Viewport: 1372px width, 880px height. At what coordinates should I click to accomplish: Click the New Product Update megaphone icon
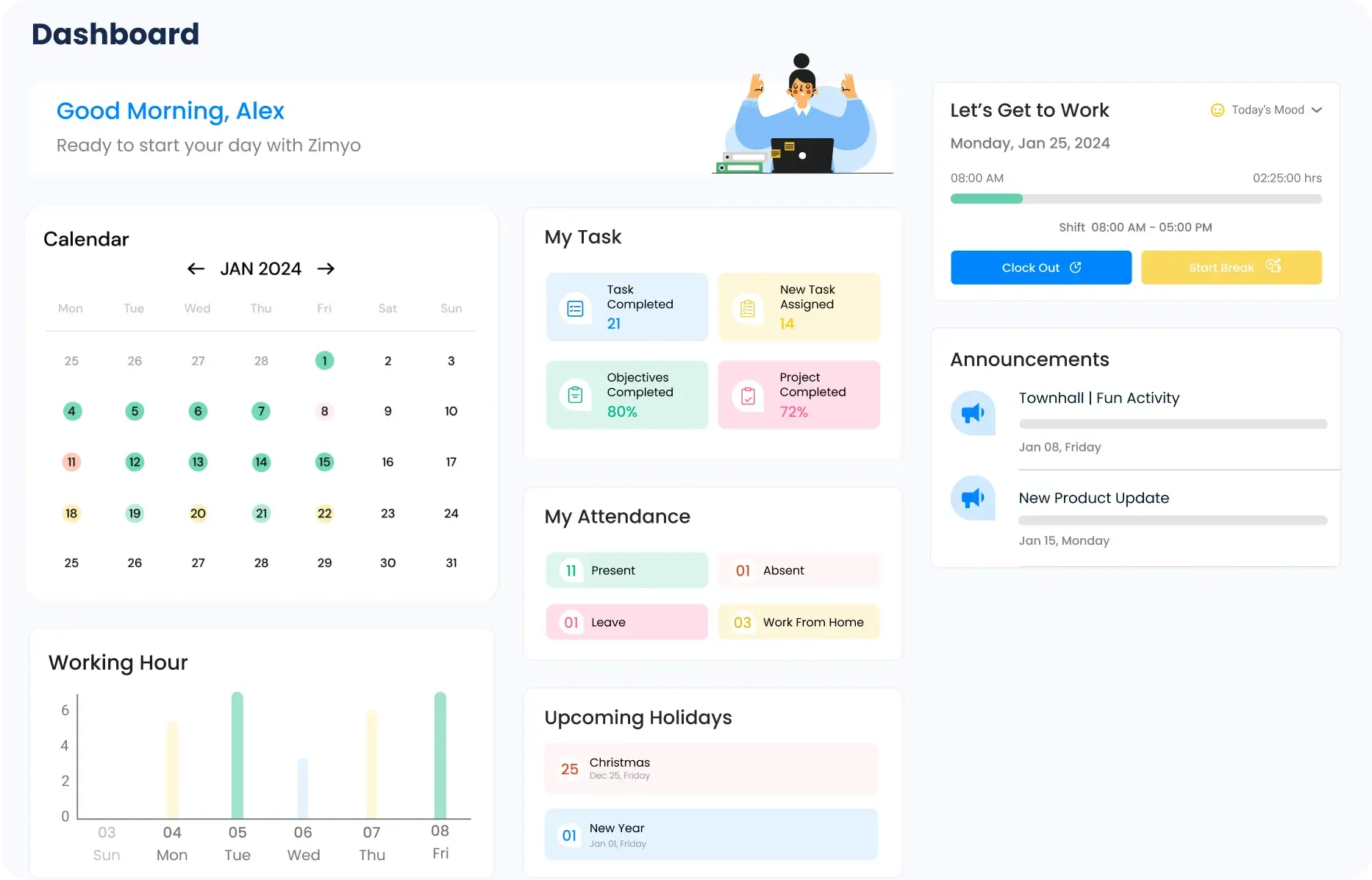click(x=973, y=498)
